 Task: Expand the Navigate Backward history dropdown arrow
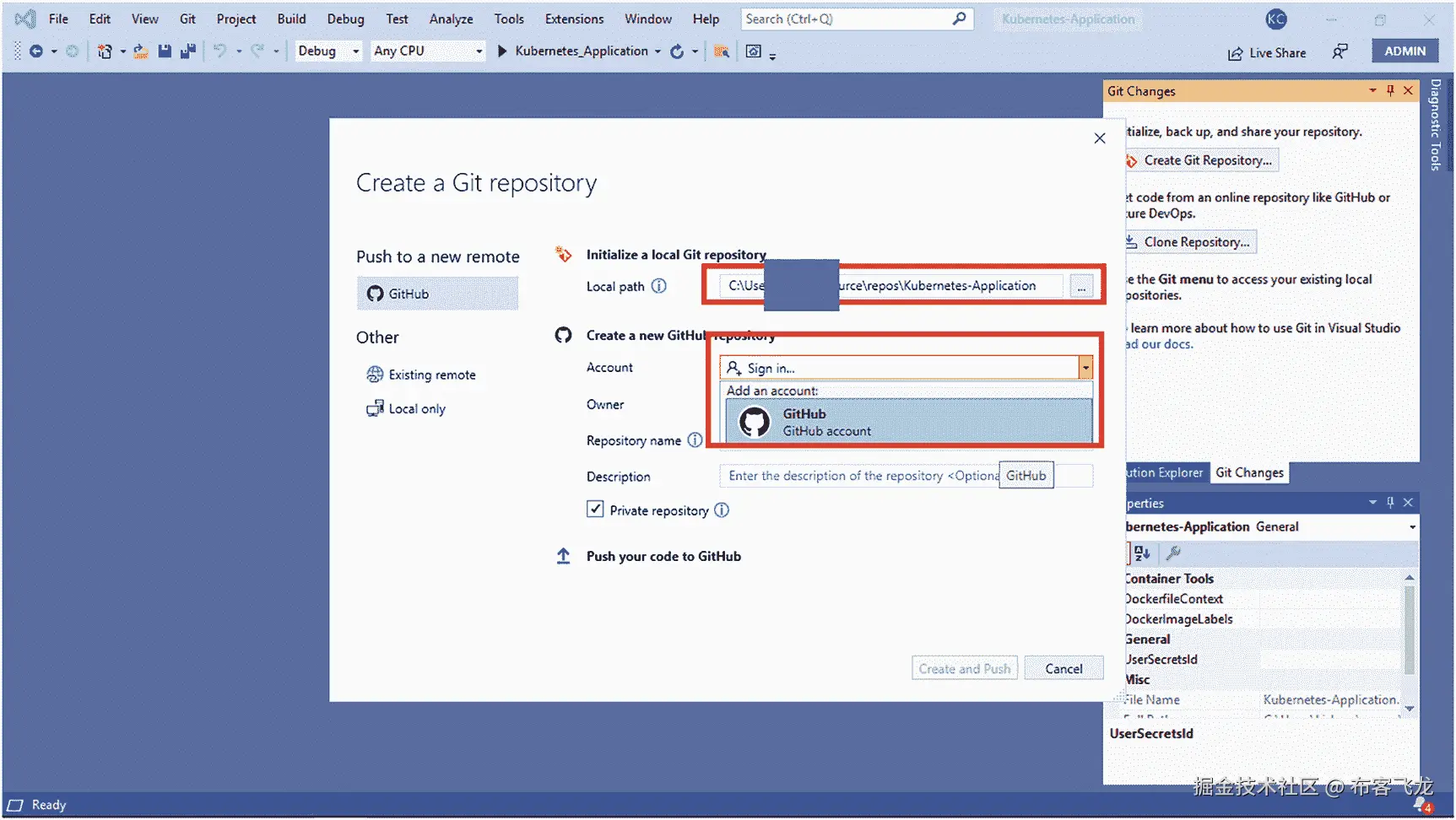54,51
